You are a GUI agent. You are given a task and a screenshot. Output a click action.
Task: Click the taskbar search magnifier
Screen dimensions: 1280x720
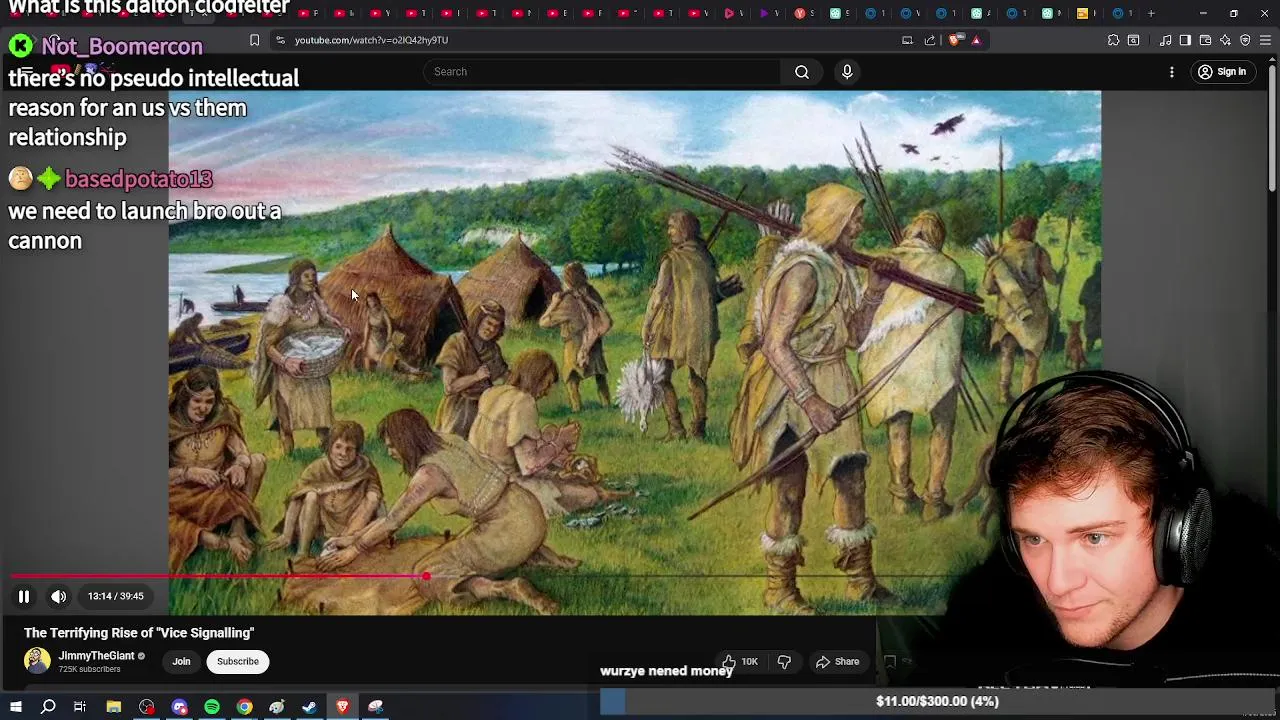[x=48, y=707]
